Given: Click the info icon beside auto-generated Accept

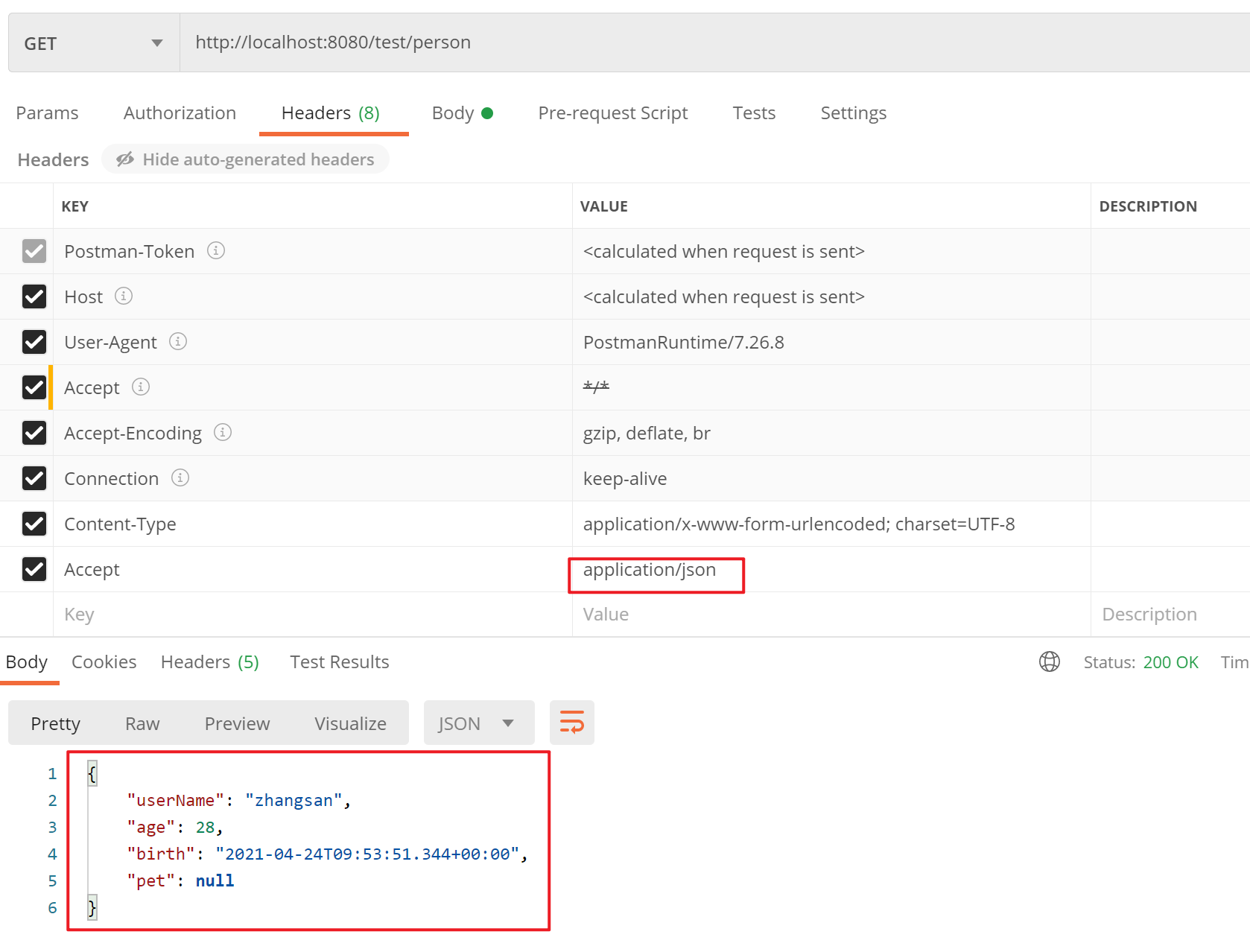Looking at the screenshot, I should tap(141, 387).
